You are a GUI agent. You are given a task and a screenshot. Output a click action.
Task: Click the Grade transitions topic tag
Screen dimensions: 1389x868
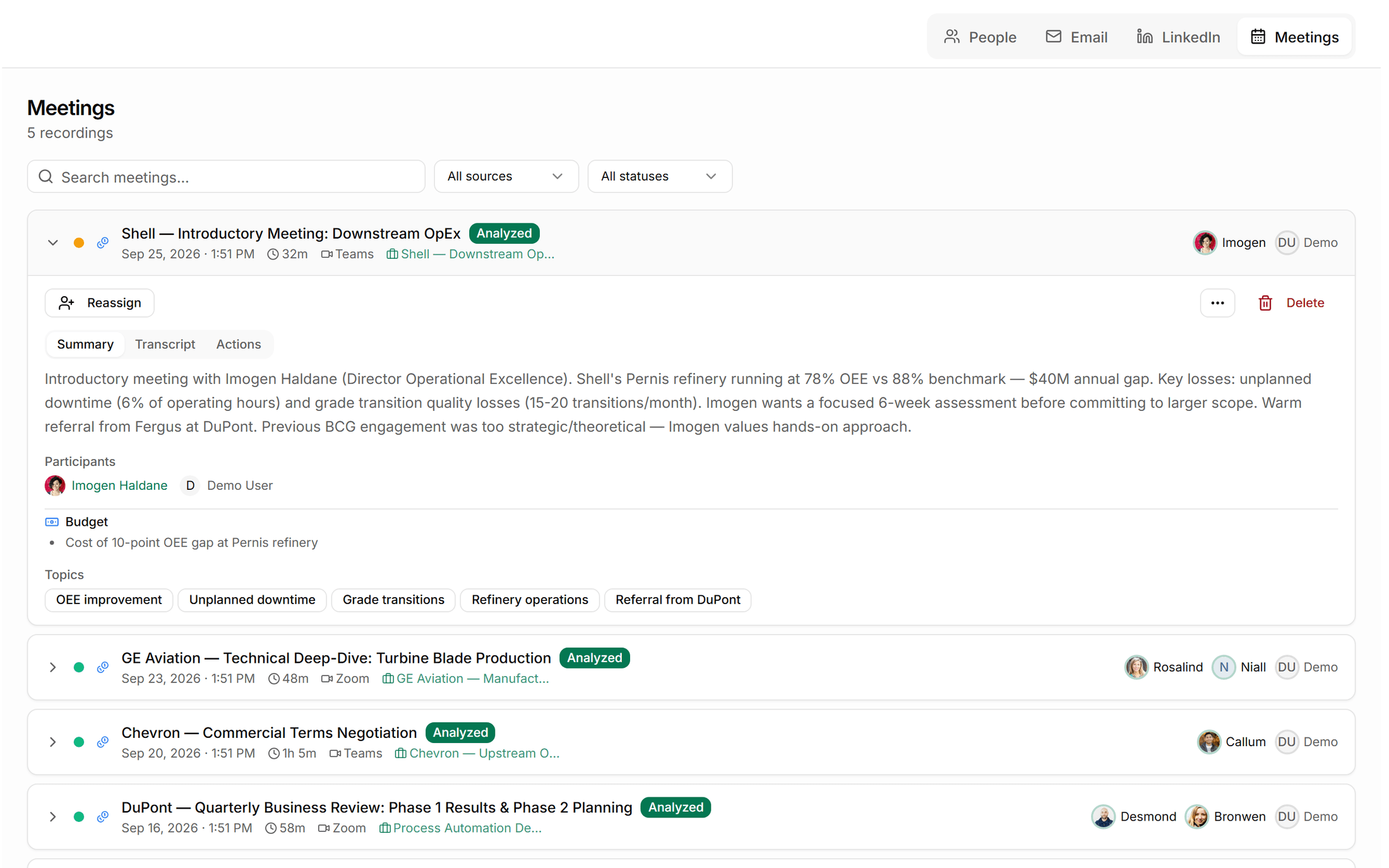393,600
